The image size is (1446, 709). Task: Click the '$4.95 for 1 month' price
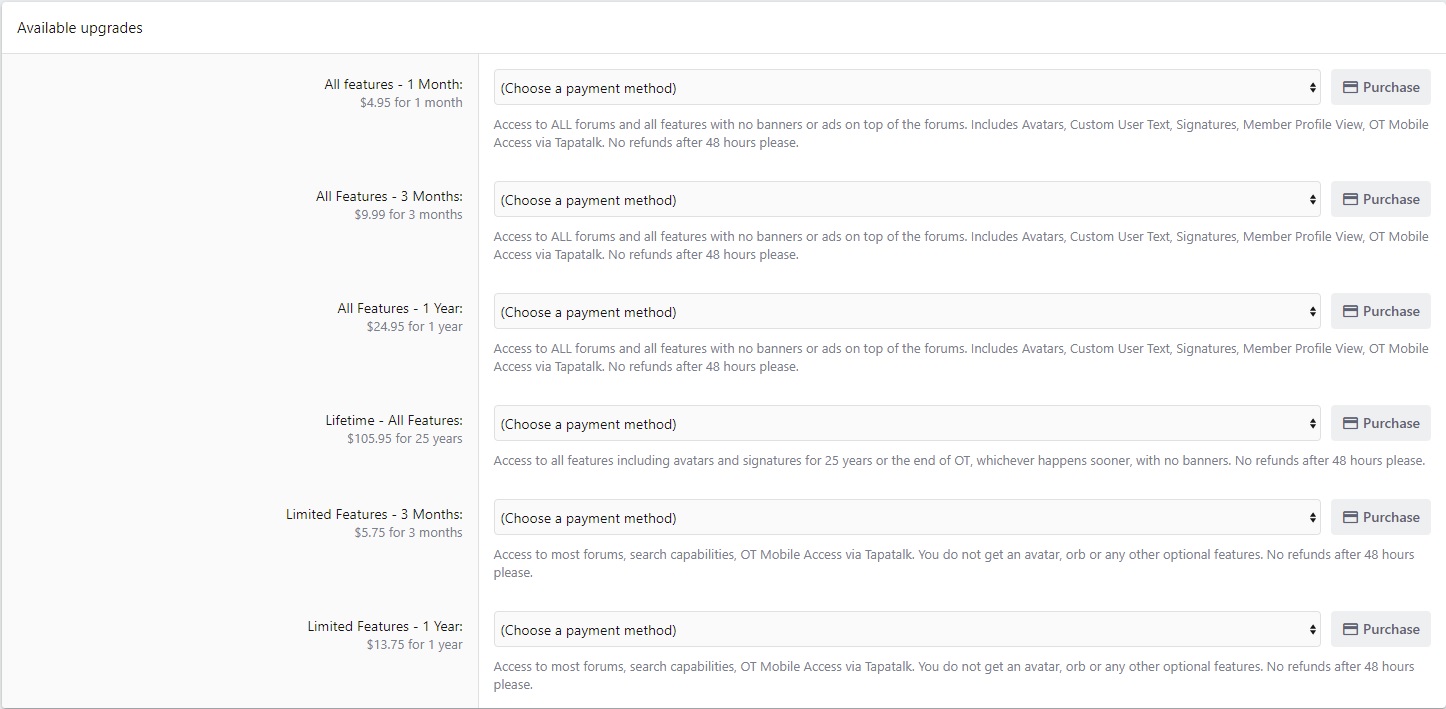pos(411,103)
